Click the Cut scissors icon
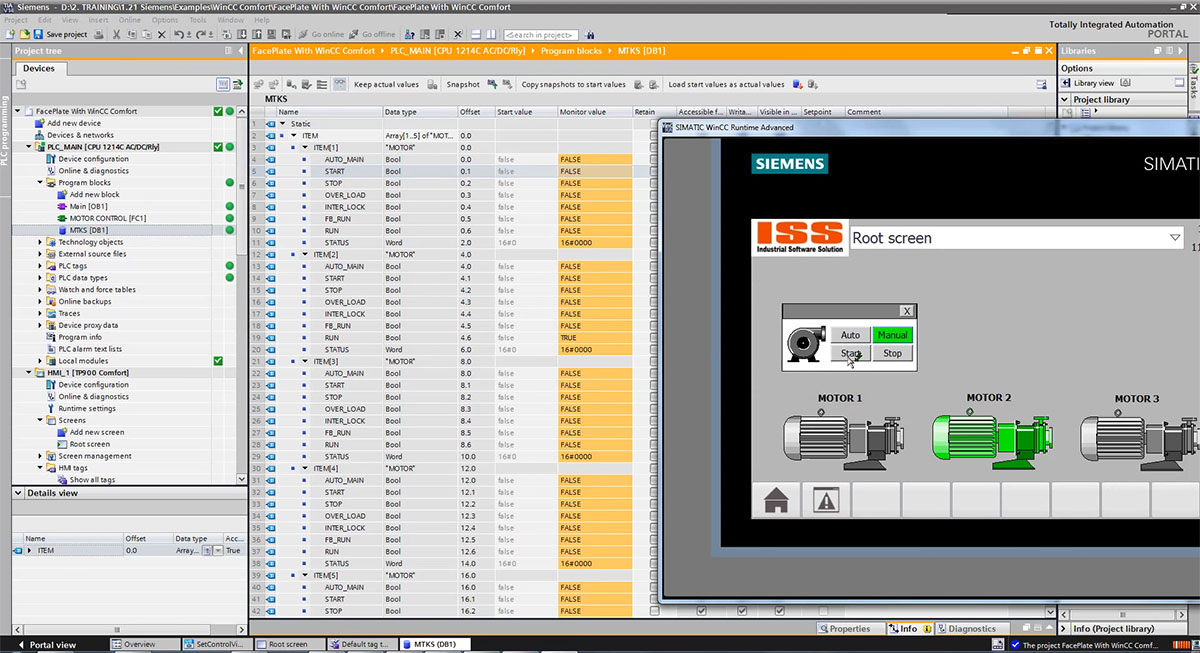Screen dimensions: 1200x653 click(117, 34)
